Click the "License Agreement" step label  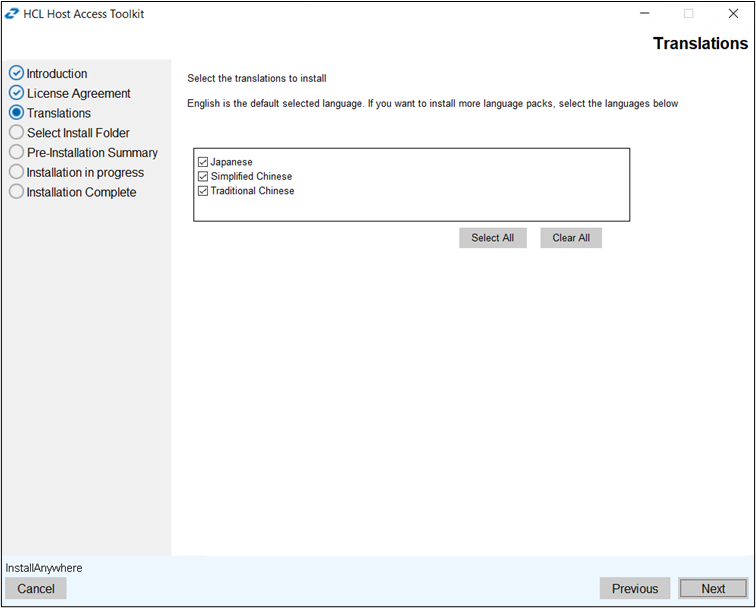coord(79,94)
